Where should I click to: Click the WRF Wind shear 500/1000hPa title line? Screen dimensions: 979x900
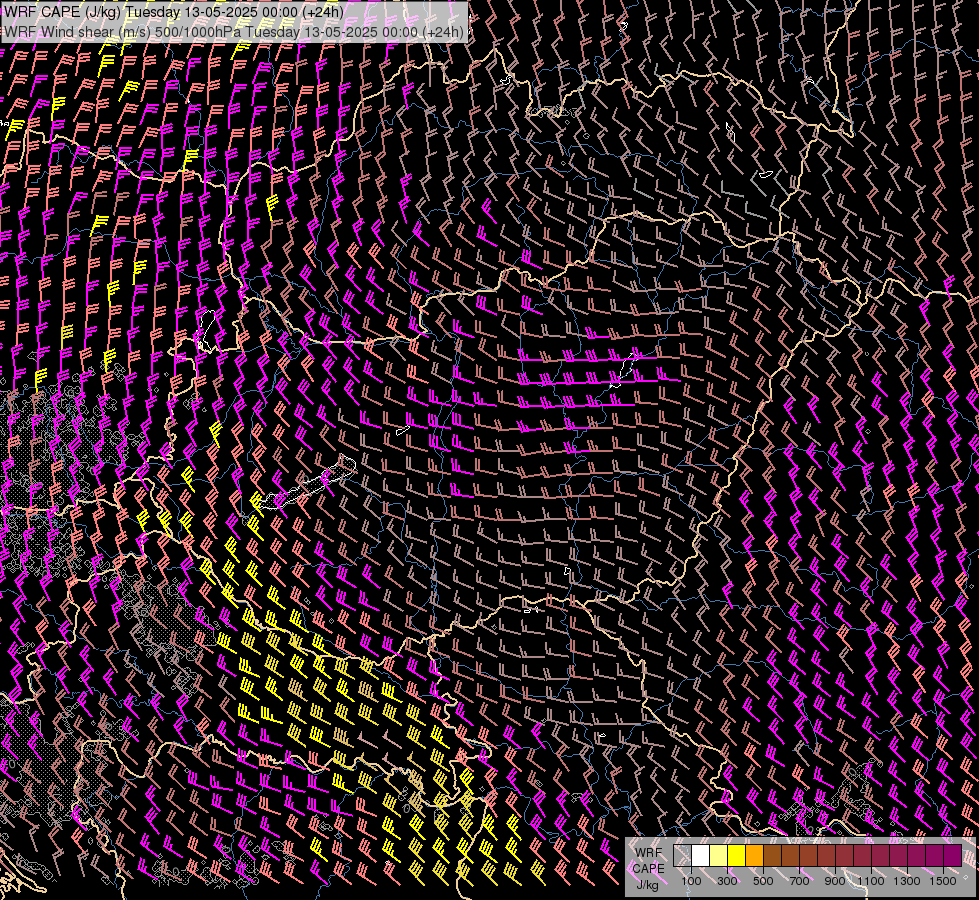234,32
